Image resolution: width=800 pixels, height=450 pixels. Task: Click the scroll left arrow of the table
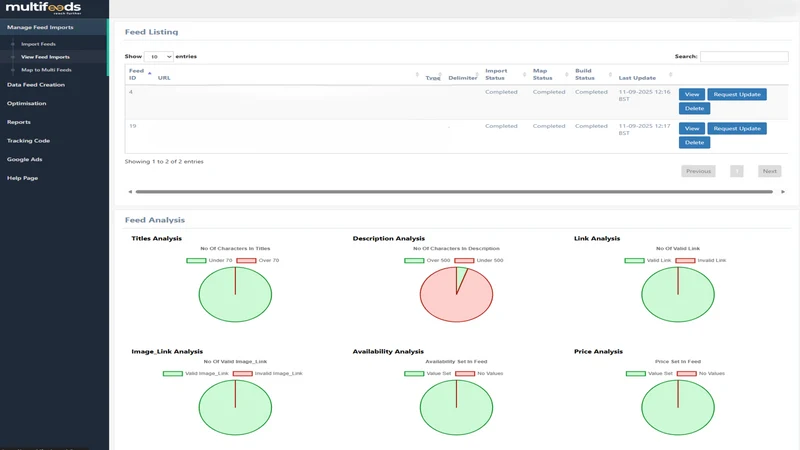[x=130, y=192]
